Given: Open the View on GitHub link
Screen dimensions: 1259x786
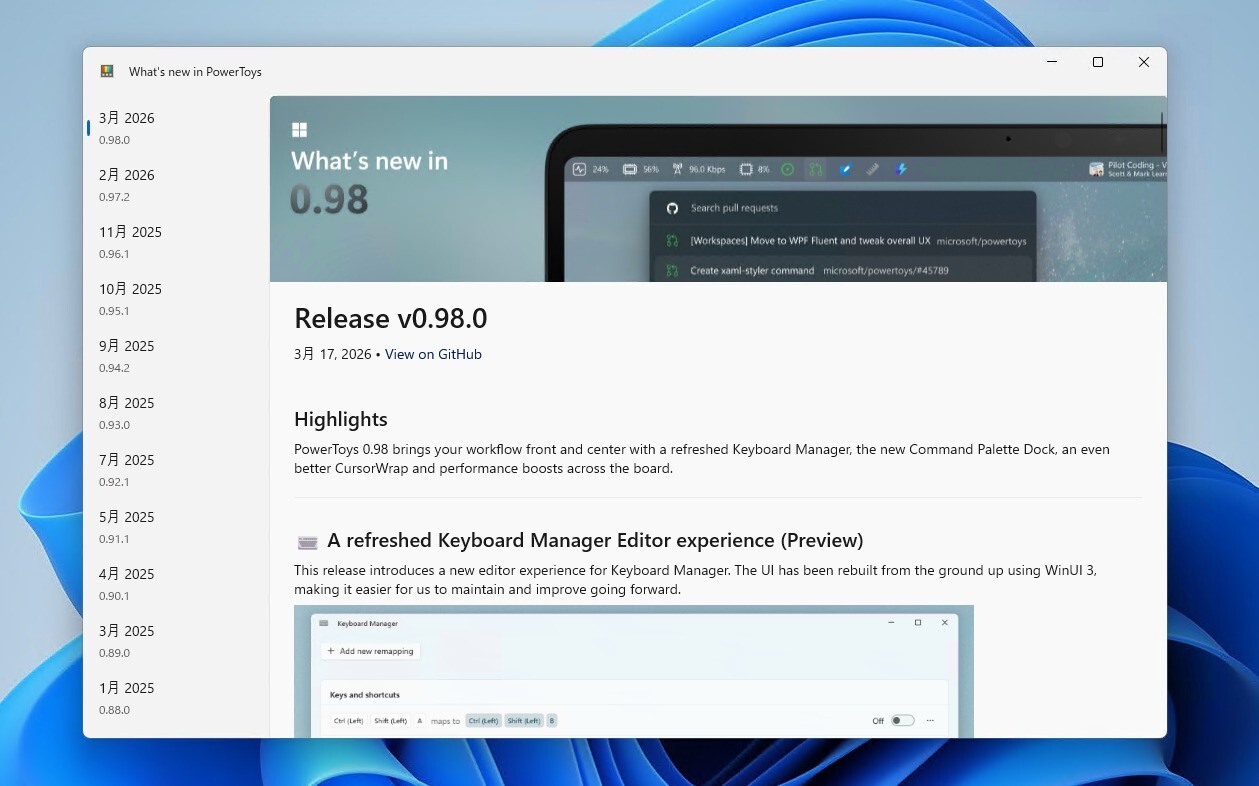Looking at the screenshot, I should pos(433,354).
